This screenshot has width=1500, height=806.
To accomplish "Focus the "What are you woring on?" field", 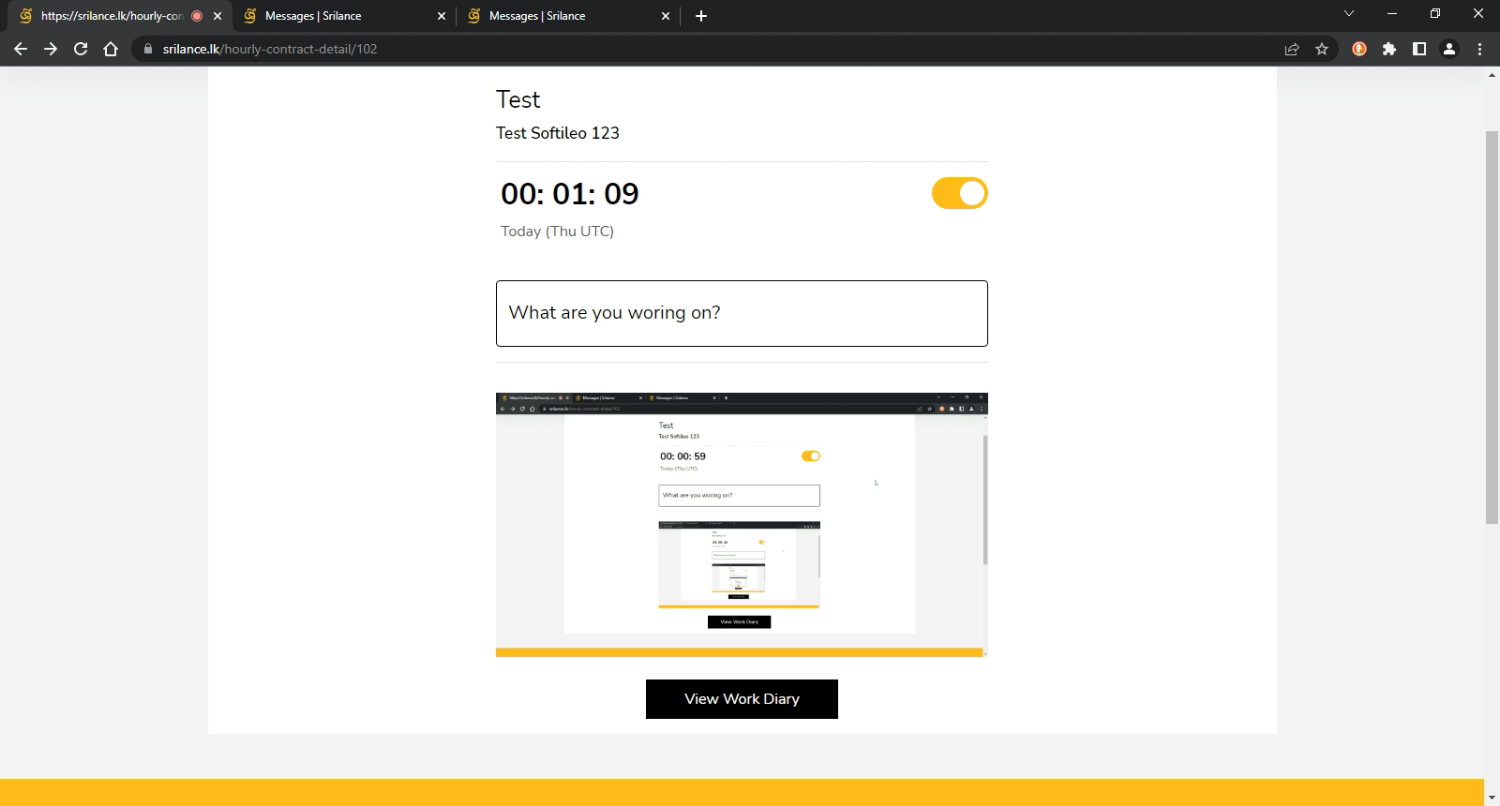I will [741, 313].
